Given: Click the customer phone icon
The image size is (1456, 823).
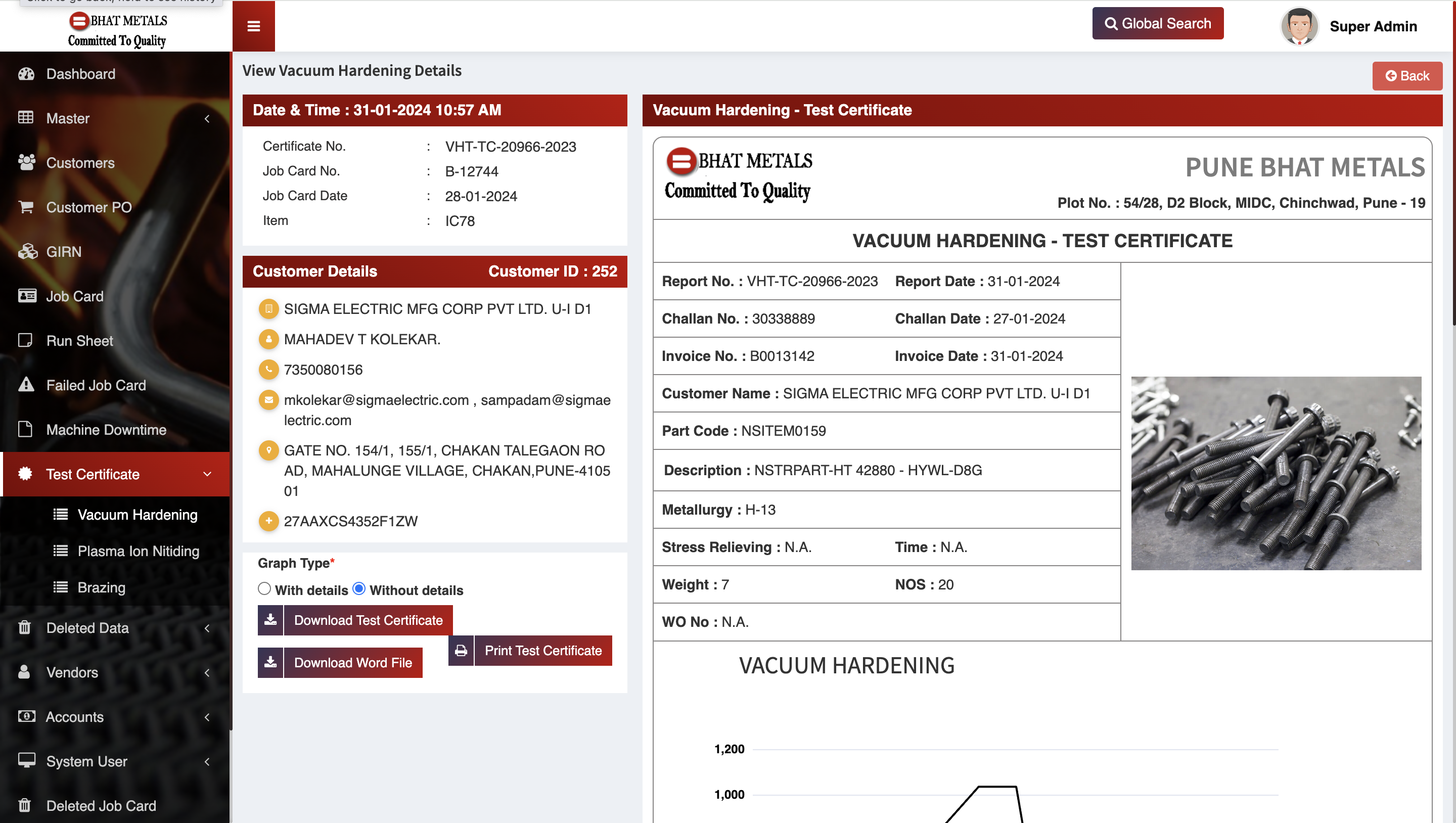Looking at the screenshot, I should pyautogui.click(x=268, y=370).
